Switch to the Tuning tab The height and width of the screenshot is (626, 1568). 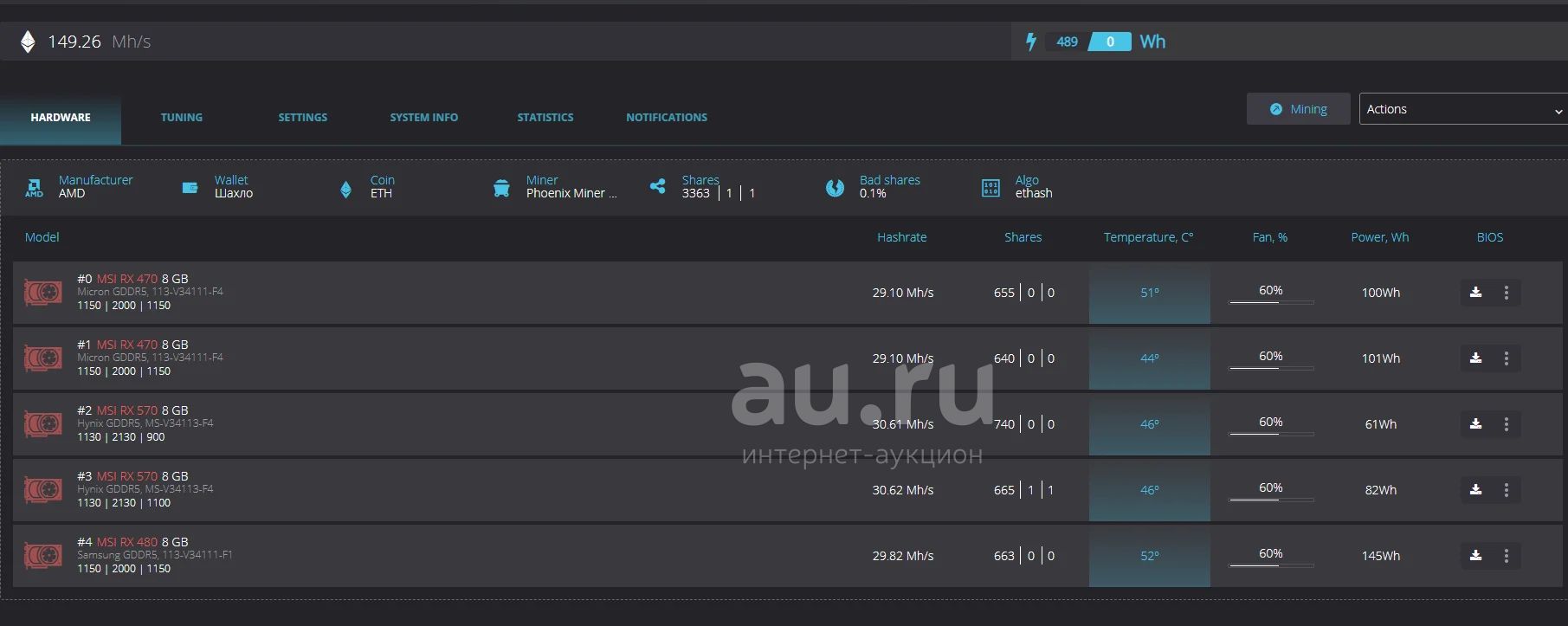coord(182,118)
